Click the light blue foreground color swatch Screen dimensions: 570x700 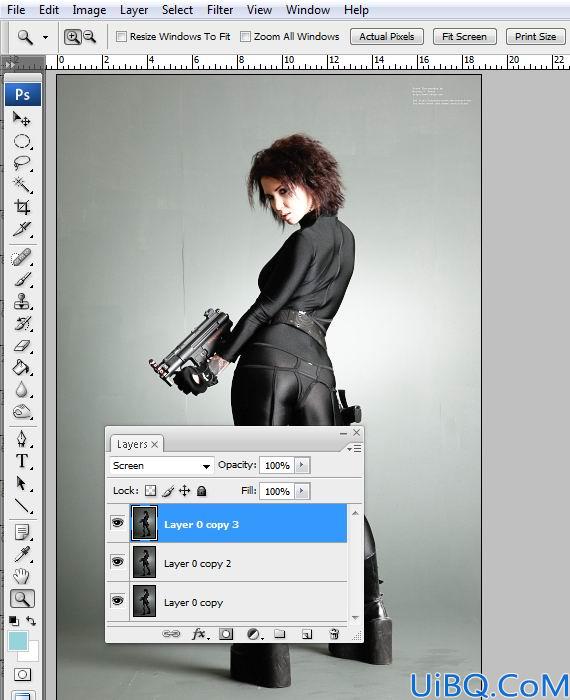pos(18,641)
